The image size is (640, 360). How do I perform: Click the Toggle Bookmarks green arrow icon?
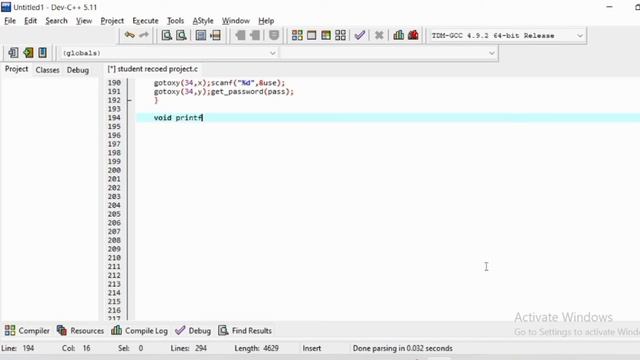pos(28,53)
